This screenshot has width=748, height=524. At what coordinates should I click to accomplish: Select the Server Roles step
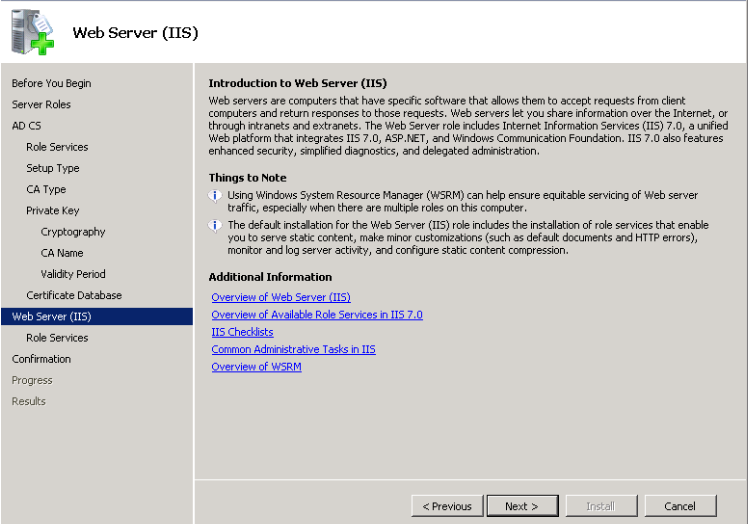tap(41, 105)
